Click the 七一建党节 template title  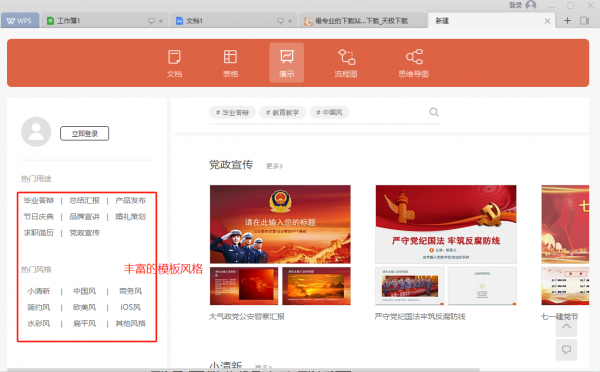(x=559, y=317)
